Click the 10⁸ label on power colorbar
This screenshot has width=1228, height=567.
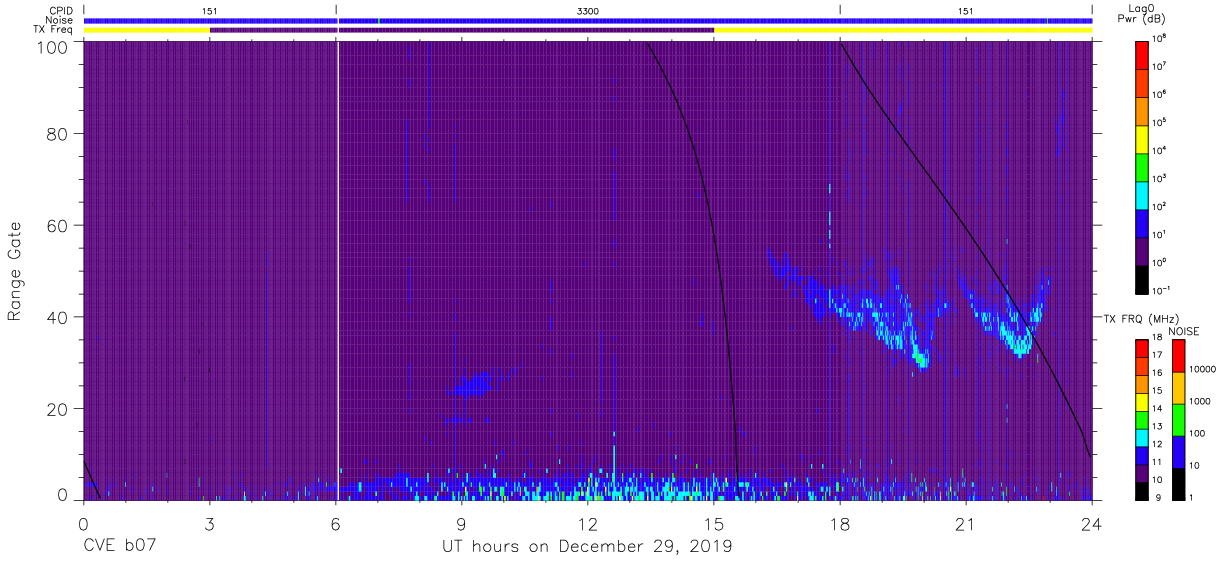click(x=1161, y=37)
